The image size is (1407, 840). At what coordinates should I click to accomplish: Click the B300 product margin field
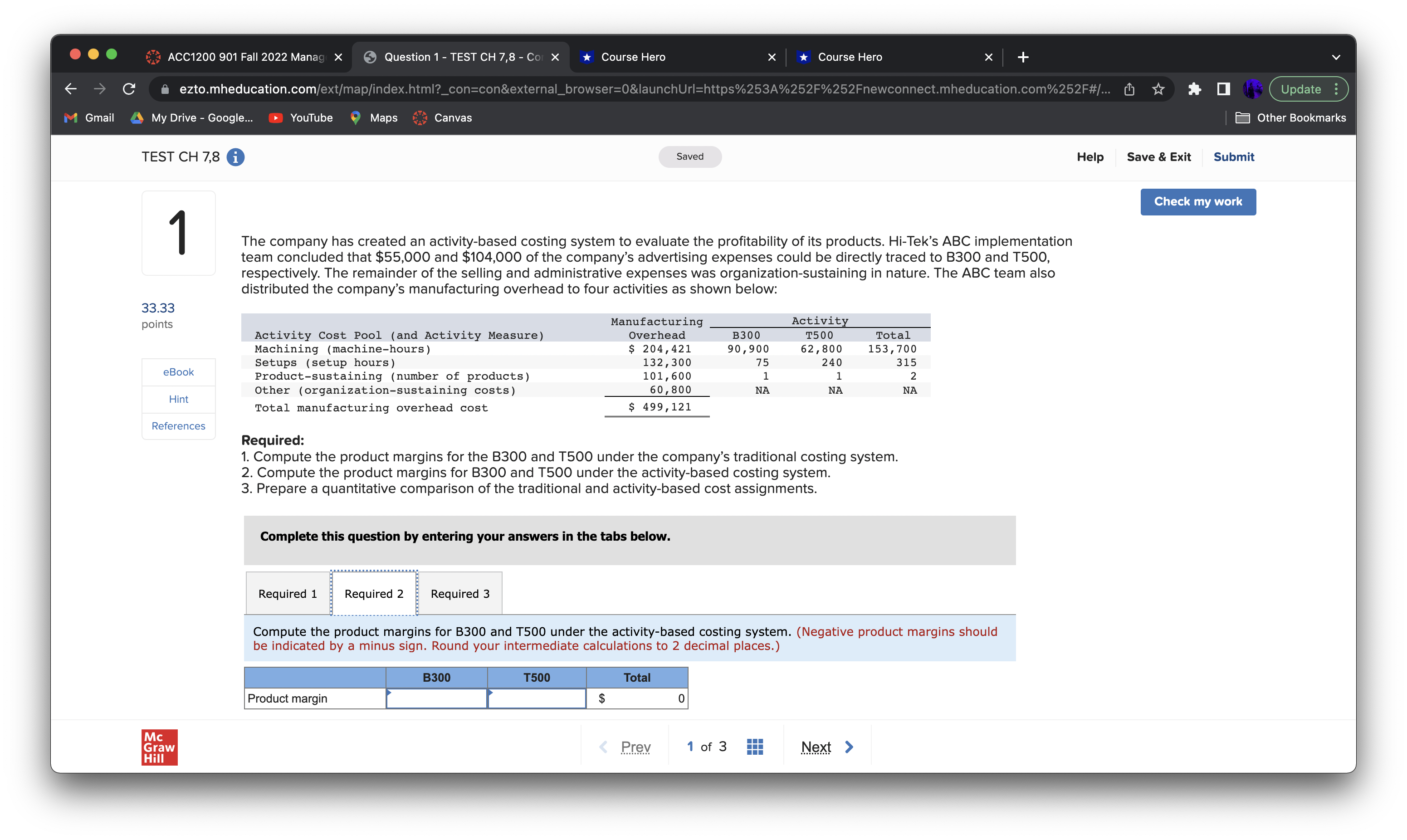436,698
